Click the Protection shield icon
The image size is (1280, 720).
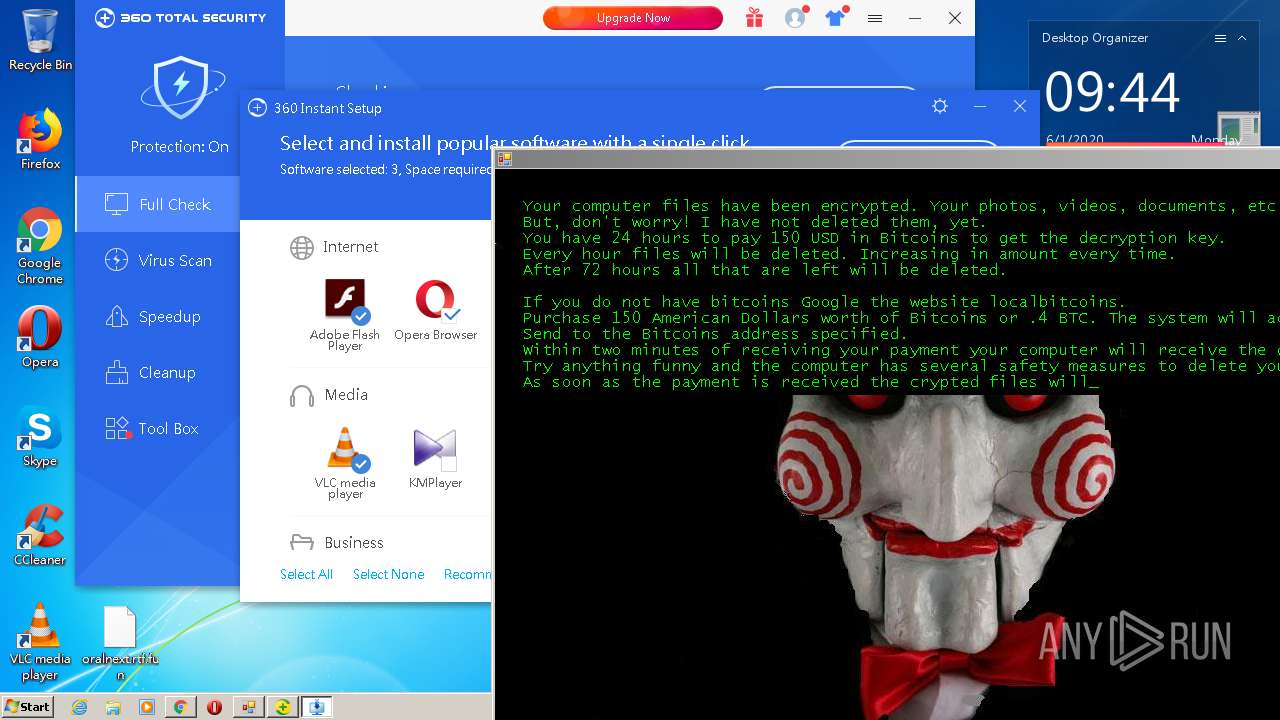click(x=180, y=87)
